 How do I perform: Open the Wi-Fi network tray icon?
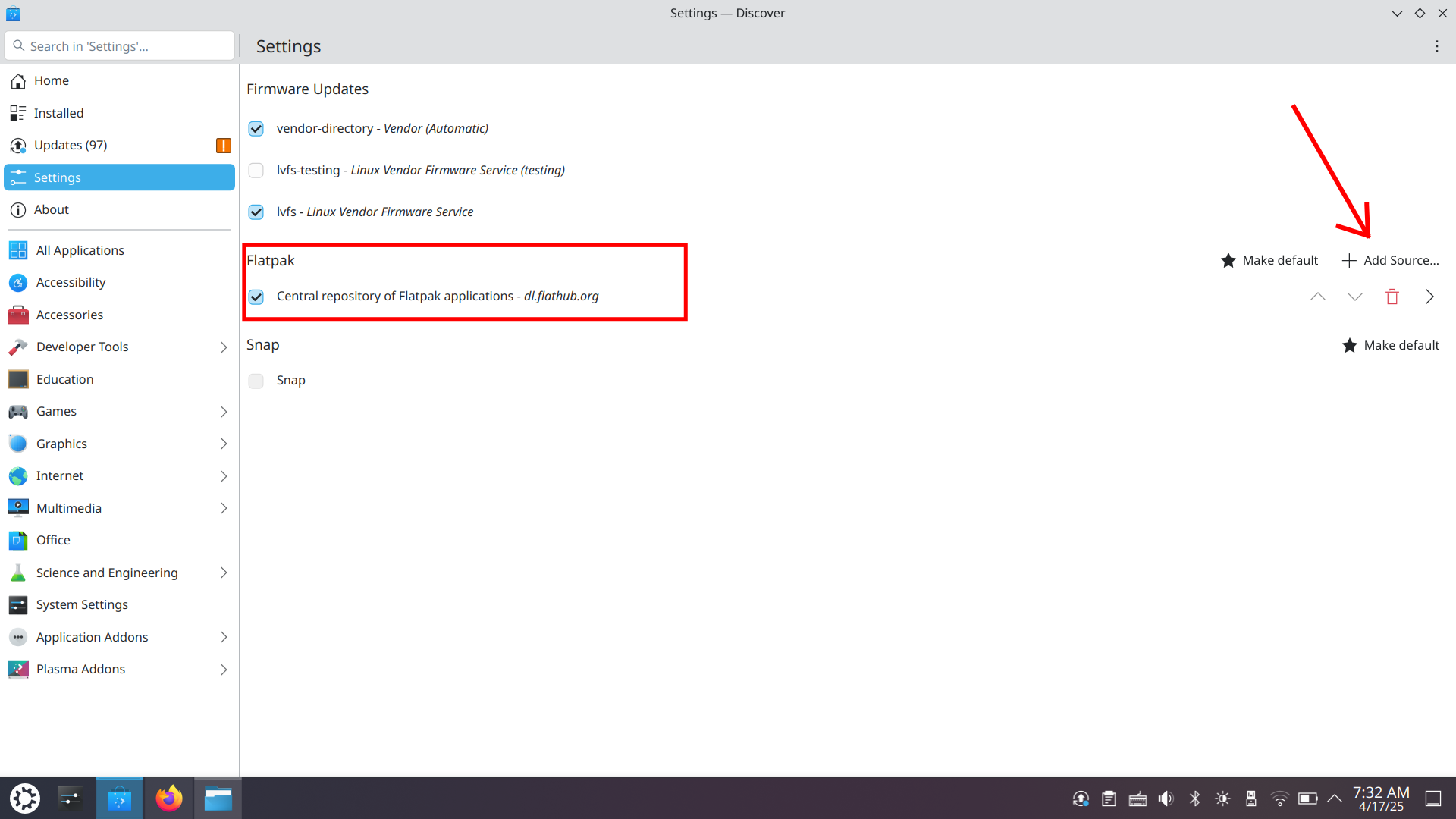pos(1279,799)
